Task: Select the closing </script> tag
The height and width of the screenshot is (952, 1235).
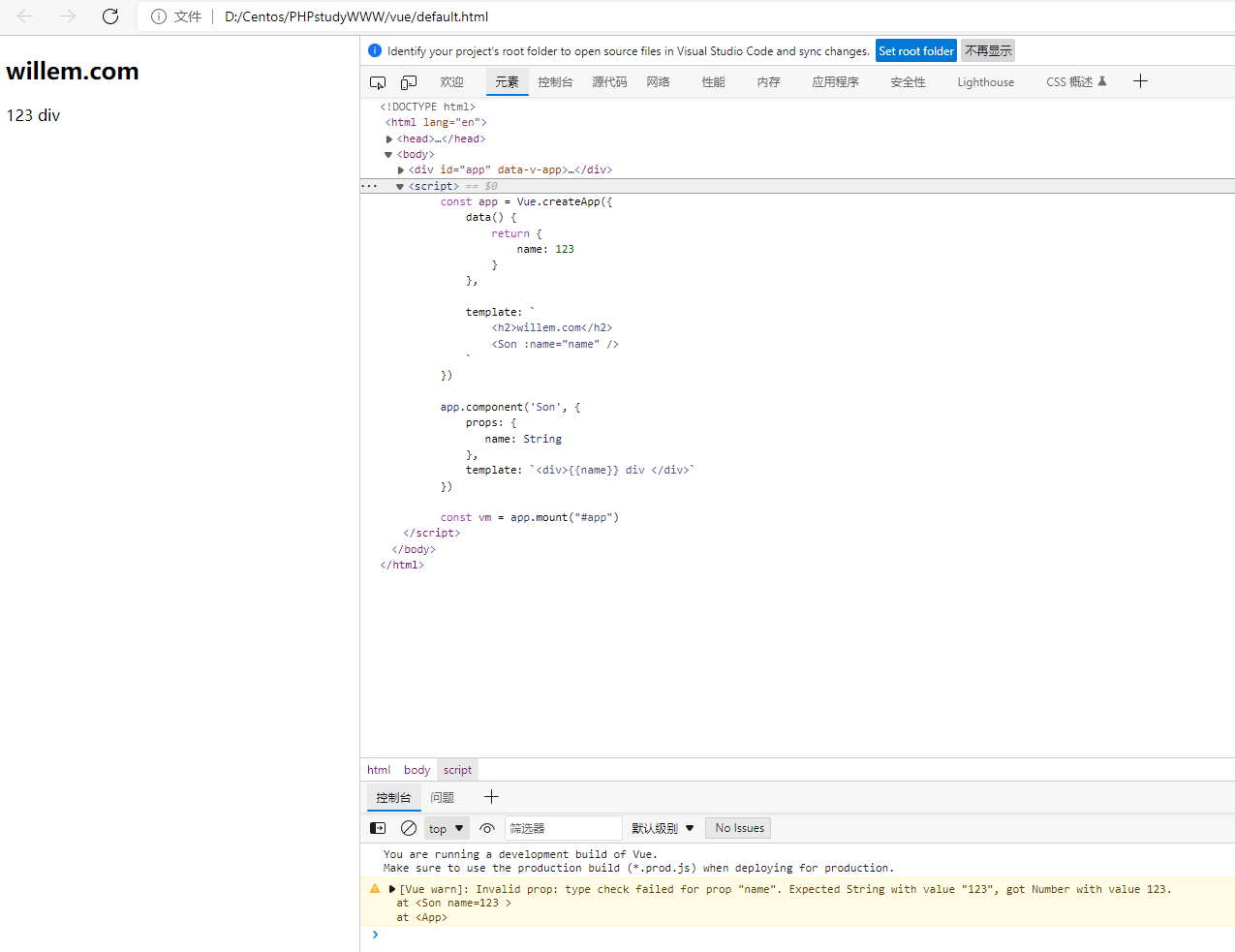Action: tap(432, 533)
